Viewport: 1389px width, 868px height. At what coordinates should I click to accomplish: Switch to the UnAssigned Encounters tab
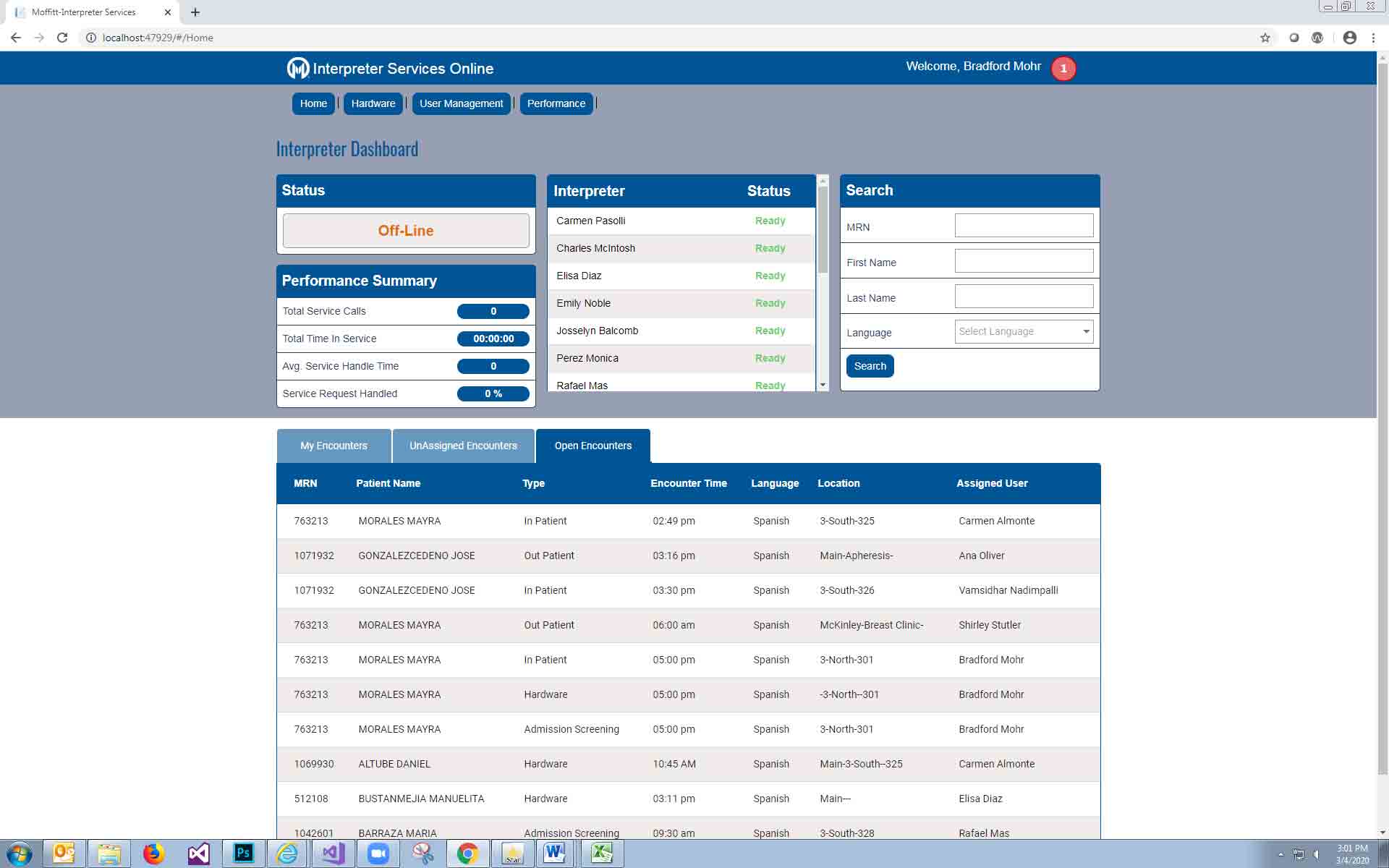point(463,446)
